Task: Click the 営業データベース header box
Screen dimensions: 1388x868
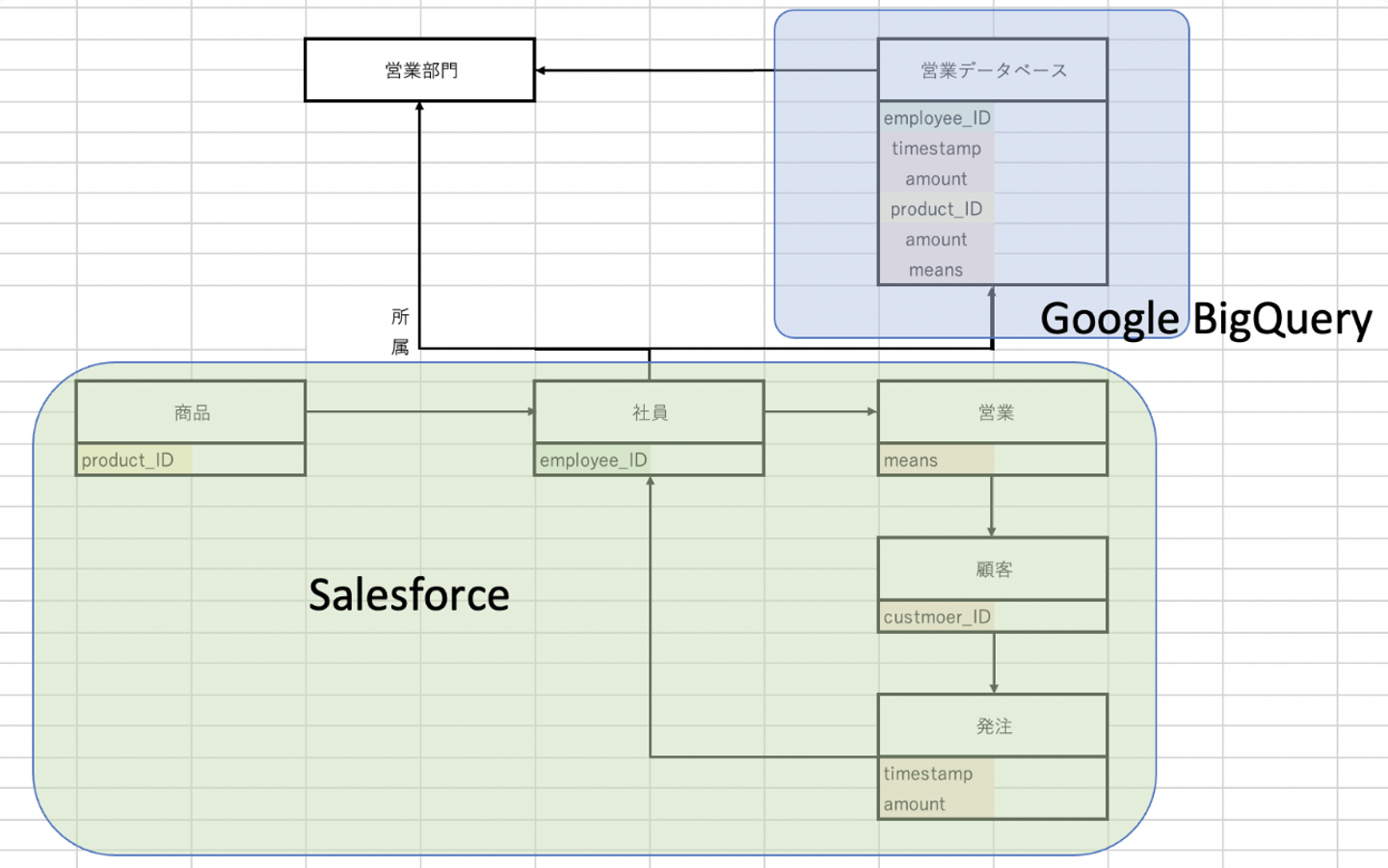Action: coord(992,70)
